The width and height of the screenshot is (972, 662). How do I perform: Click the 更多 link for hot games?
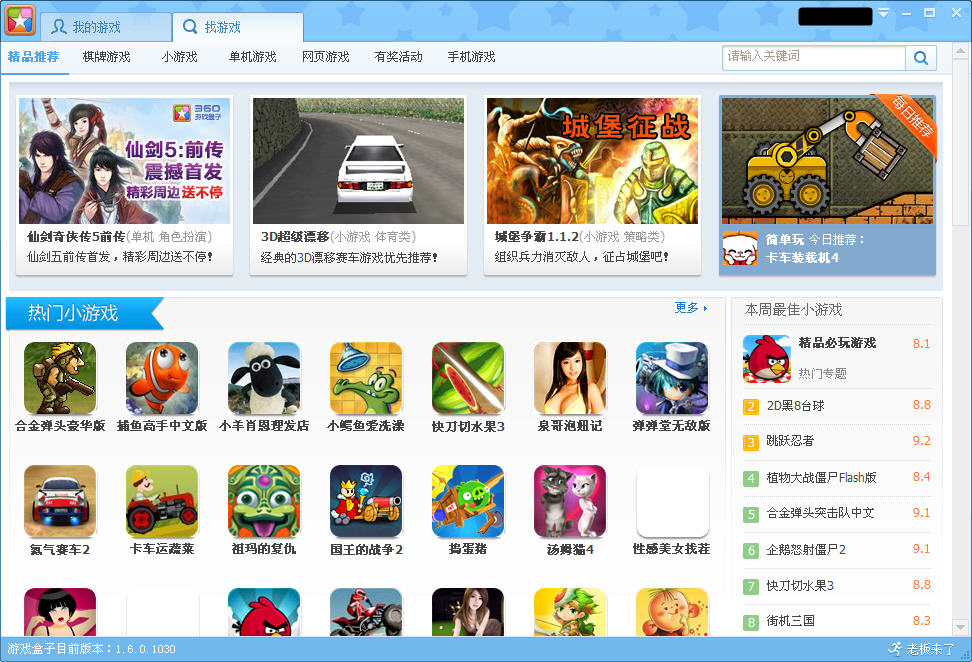click(x=691, y=307)
